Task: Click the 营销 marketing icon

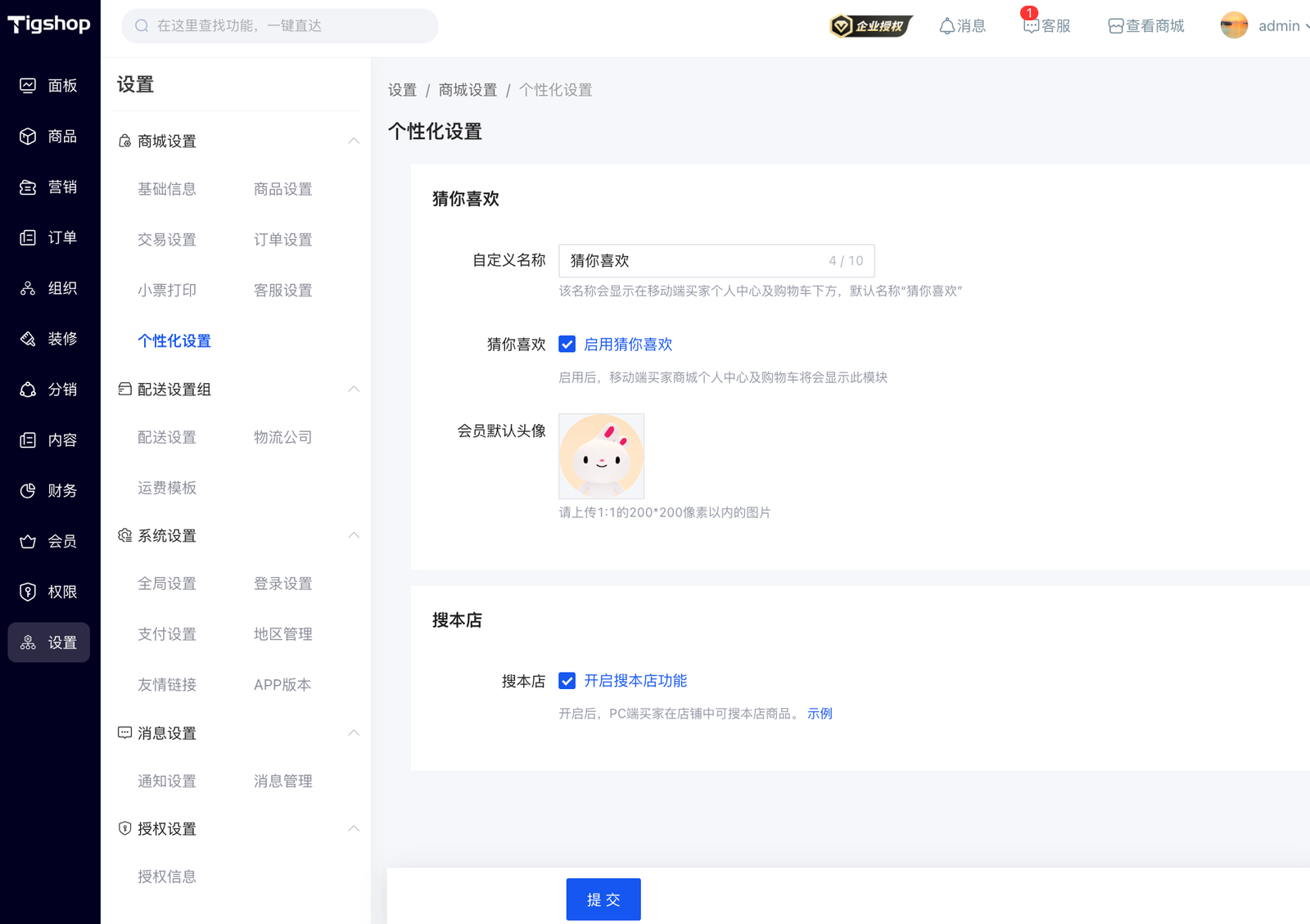Action: (x=28, y=187)
